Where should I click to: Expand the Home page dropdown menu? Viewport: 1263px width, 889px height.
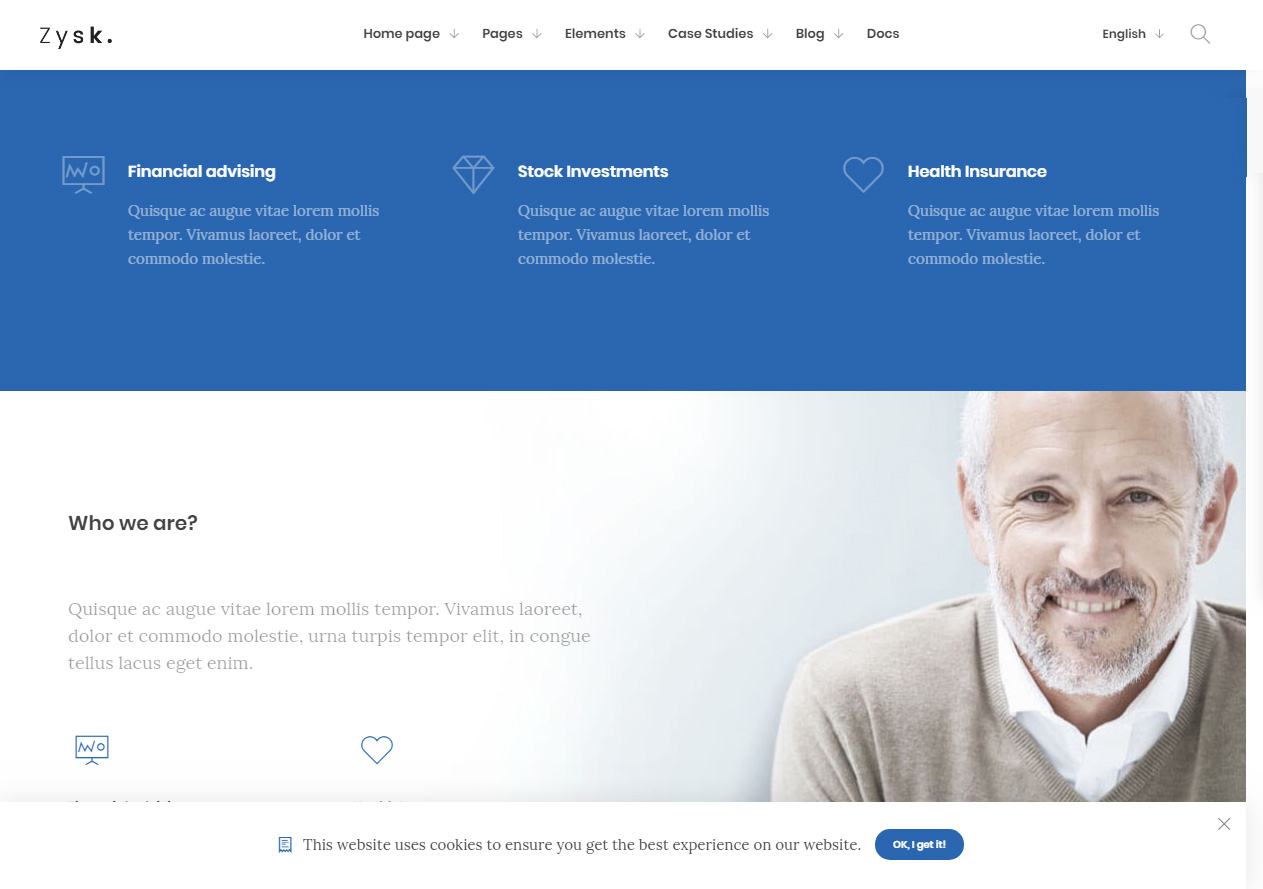pos(411,34)
